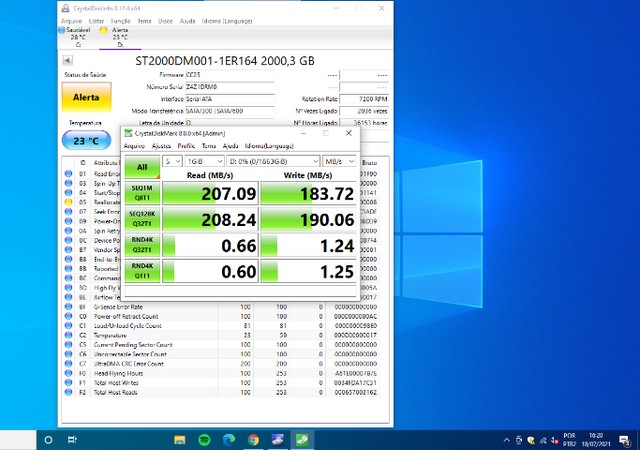Viewport: 640px width, 450px height.
Task: Click the CrystalDiskMark title bar icon
Action: [x=129, y=133]
